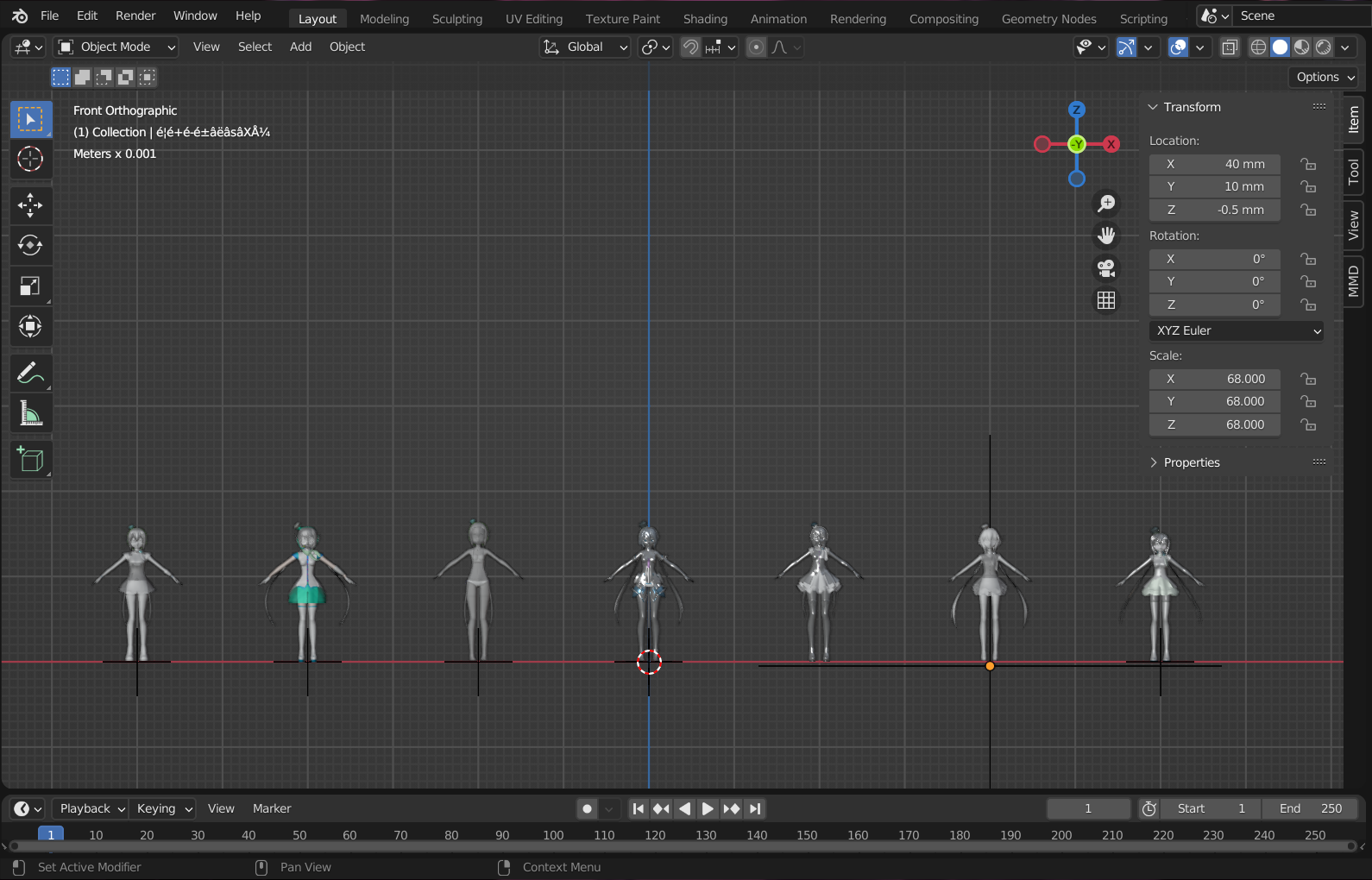Pick the Rotate tool
Screen dimensions: 1372x880
click(x=31, y=246)
